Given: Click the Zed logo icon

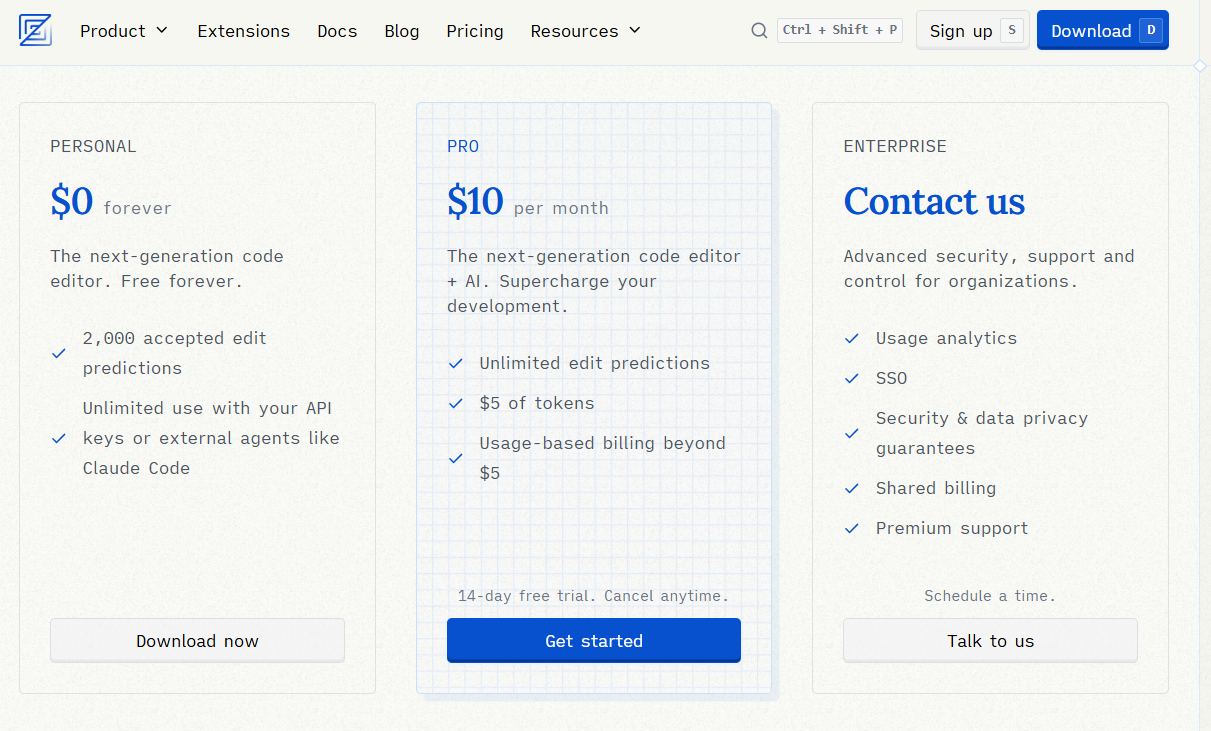Looking at the screenshot, I should point(35,31).
